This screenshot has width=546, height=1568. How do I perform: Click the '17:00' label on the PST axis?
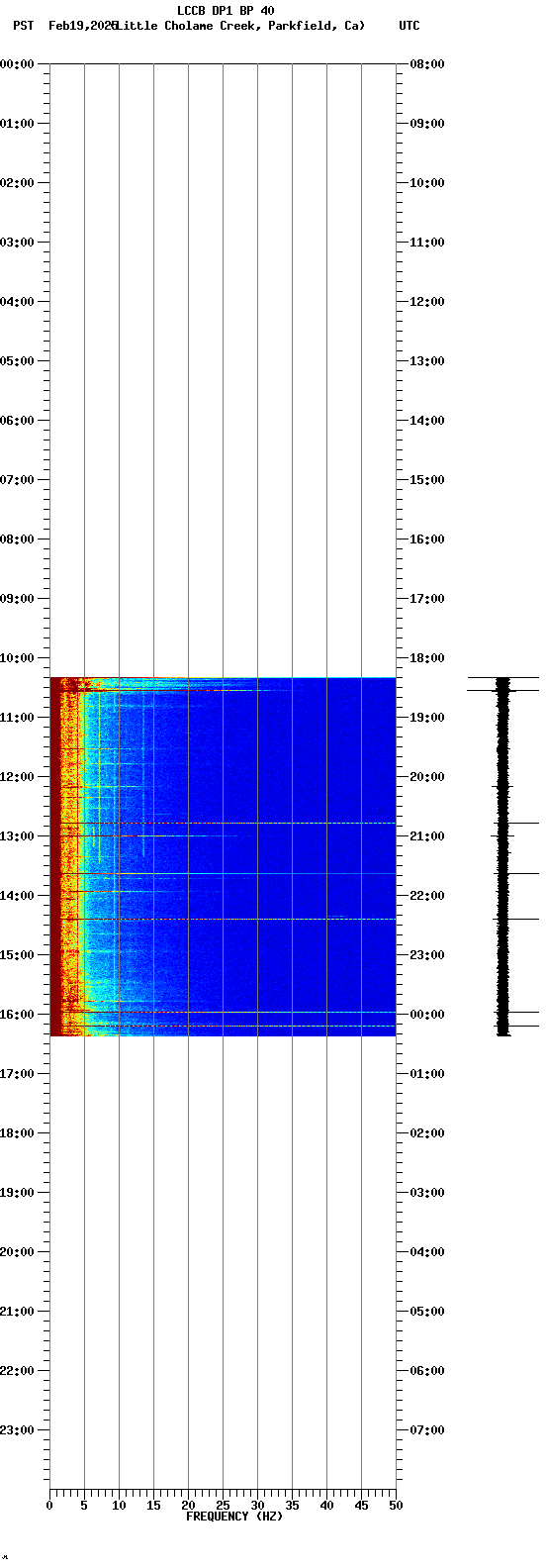(18, 1074)
